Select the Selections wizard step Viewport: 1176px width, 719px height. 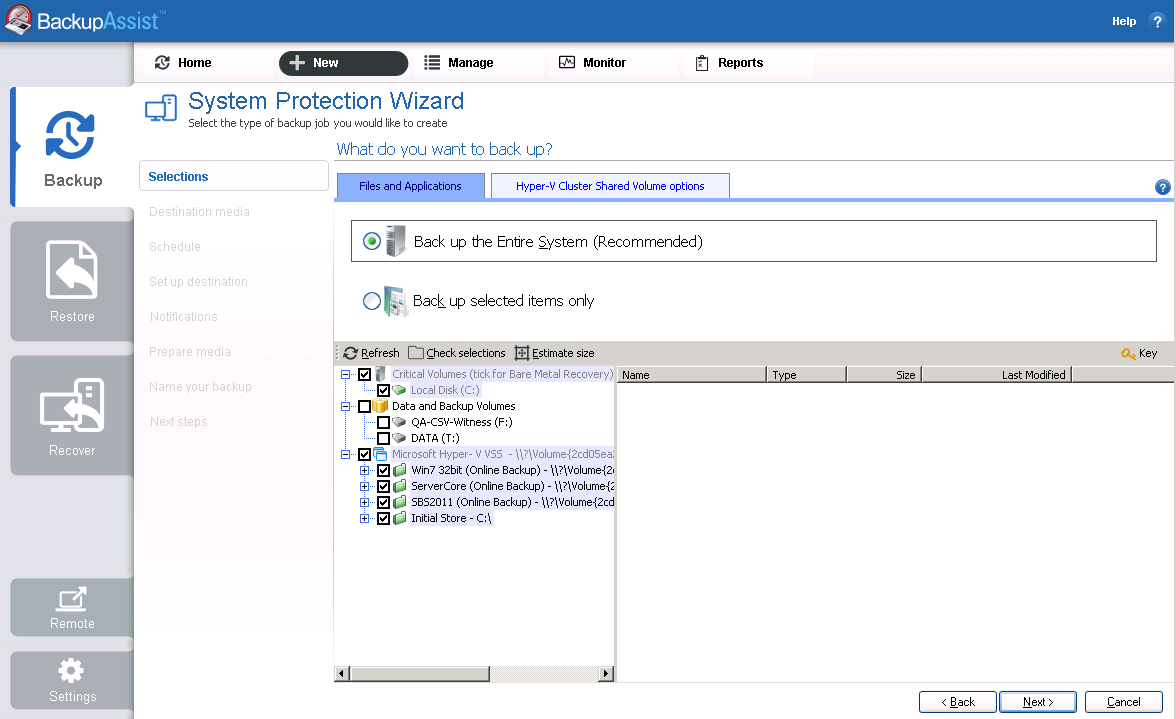[234, 176]
